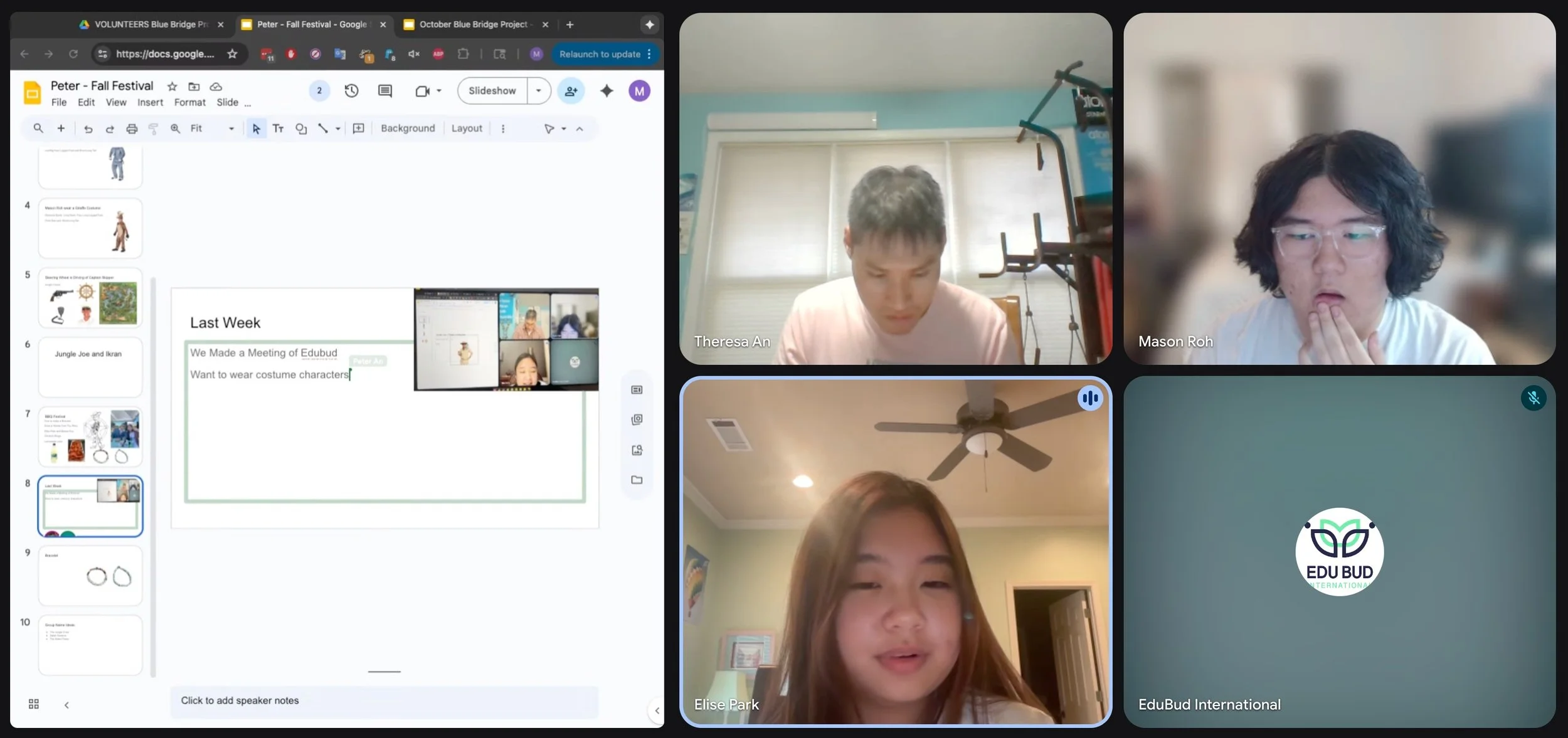Click the zoom magnifier tool
Viewport: 1568px width, 738px height.
click(175, 129)
